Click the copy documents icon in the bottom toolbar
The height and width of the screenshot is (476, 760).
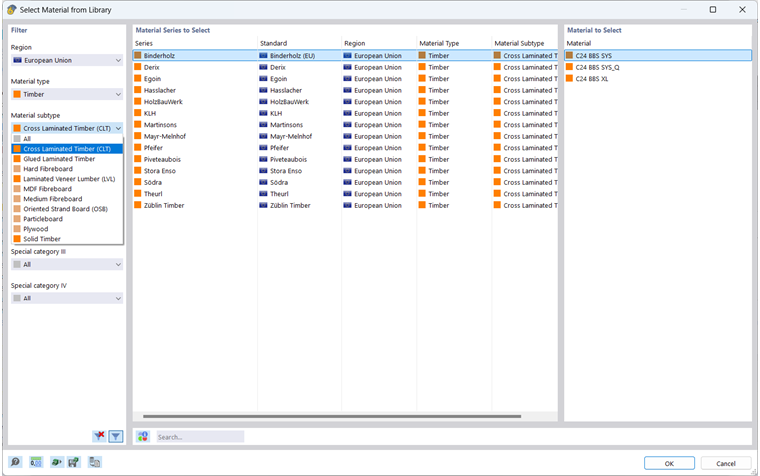coord(95,462)
